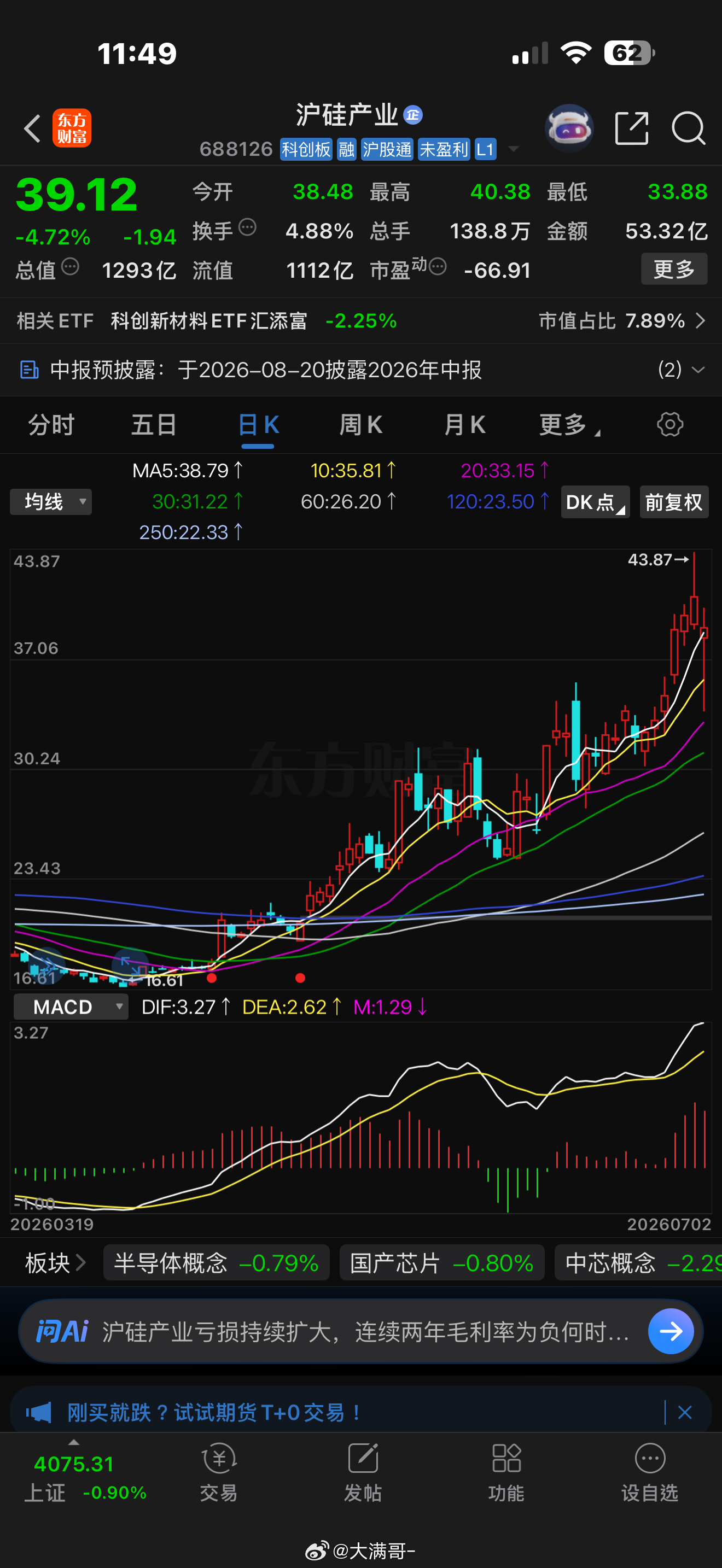Viewport: 722px width, 1568px height.
Task: Expand the 板块 sector list
Action: 55,1263
